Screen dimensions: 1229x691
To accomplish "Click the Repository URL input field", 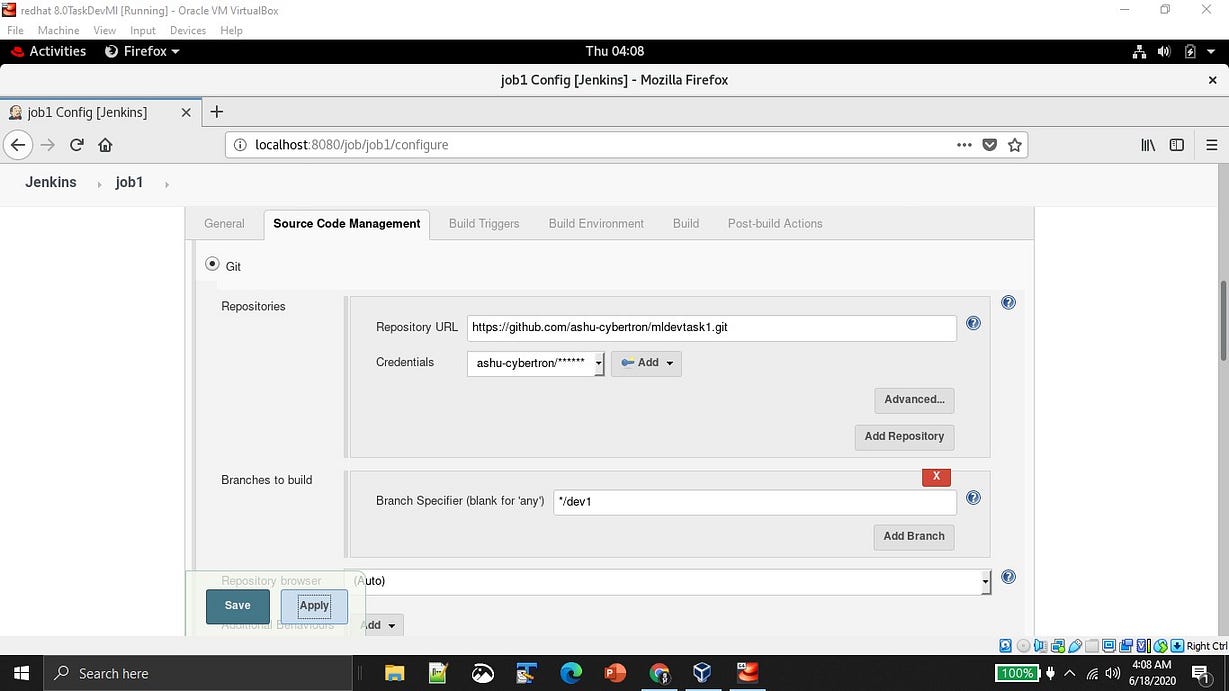I will click(711, 328).
